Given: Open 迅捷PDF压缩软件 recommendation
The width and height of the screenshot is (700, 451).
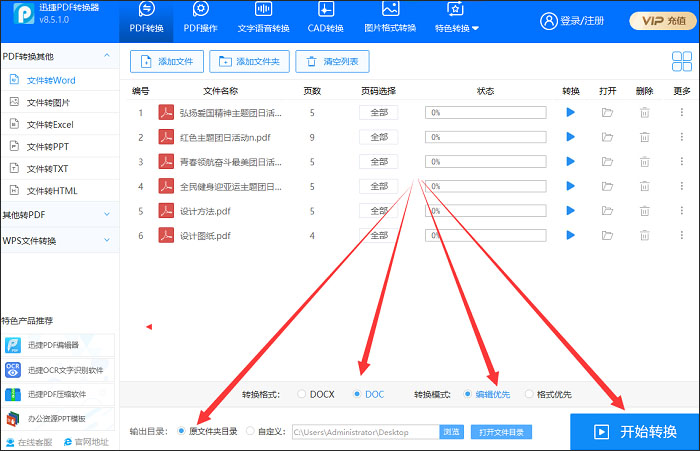Looking at the screenshot, I should 58,394.
